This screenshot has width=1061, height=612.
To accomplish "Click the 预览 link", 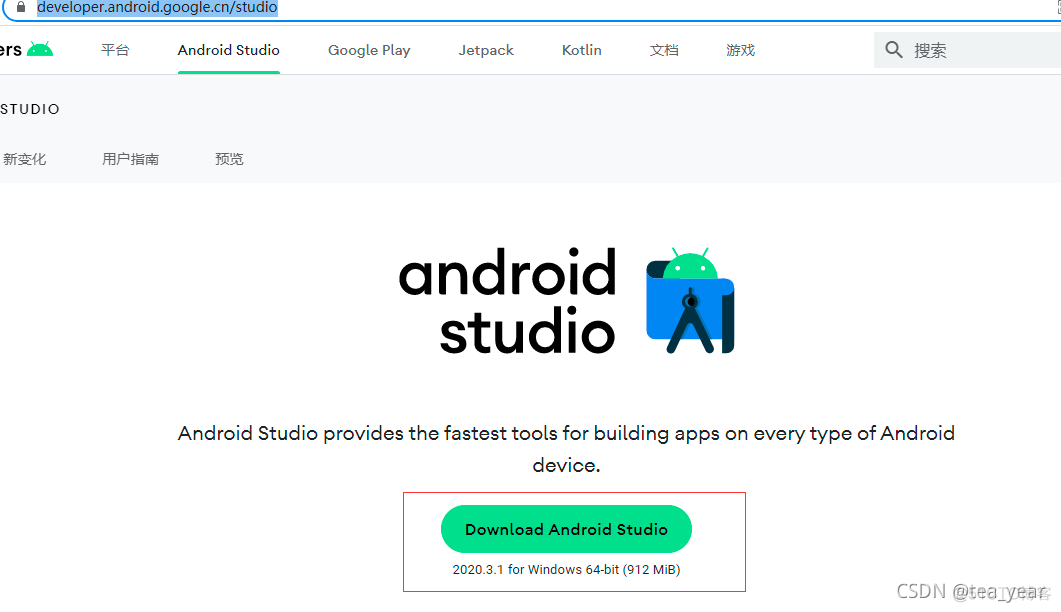I will click(229, 158).
